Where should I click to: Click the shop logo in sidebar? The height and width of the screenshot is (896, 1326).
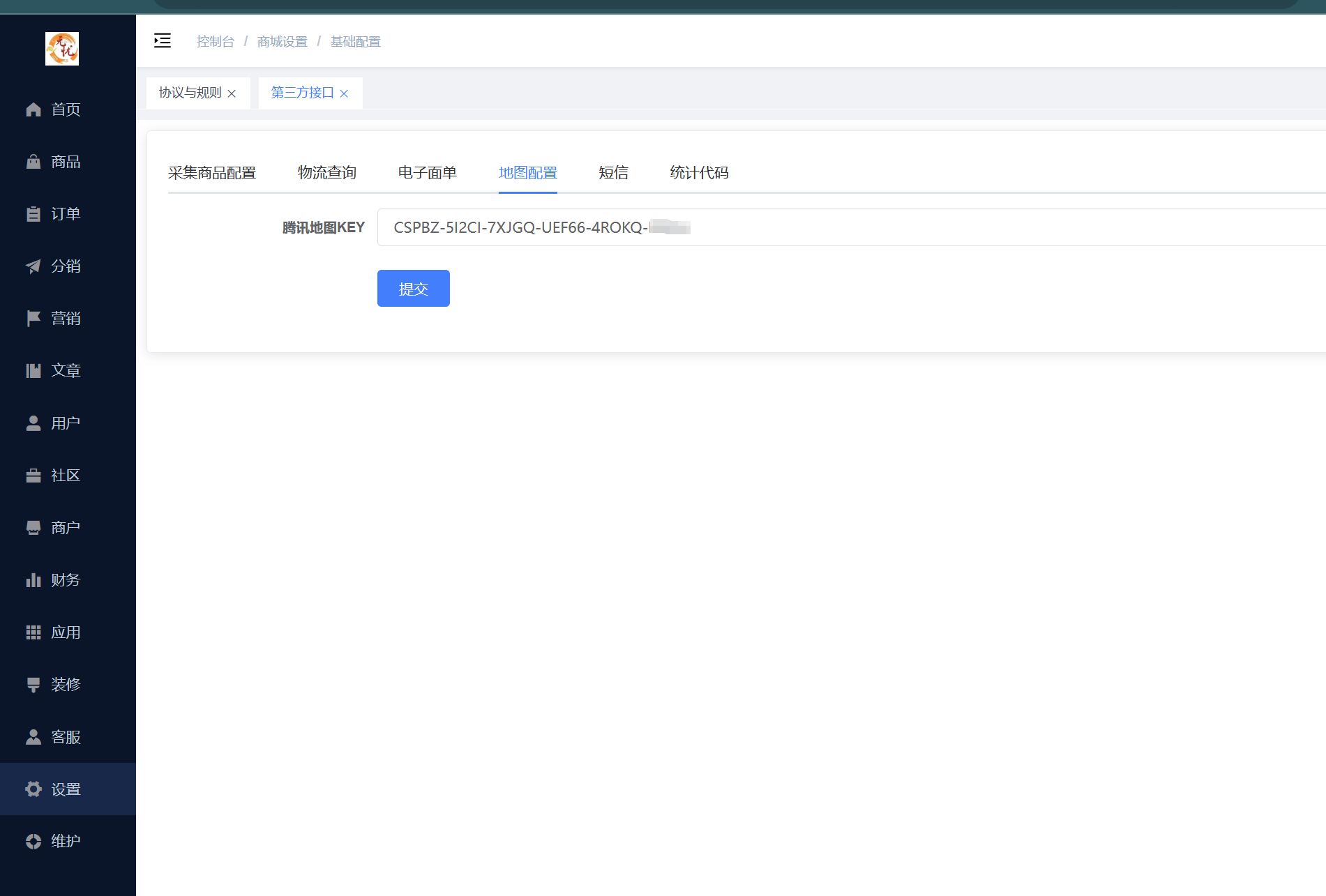click(x=62, y=49)
